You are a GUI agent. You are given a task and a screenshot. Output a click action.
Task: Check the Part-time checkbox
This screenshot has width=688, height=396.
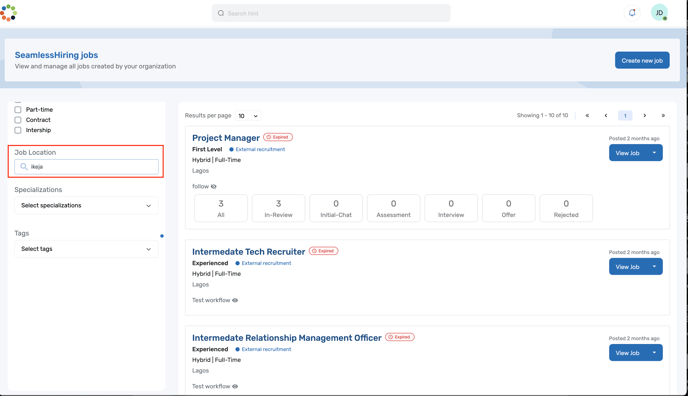click(18, 110)
